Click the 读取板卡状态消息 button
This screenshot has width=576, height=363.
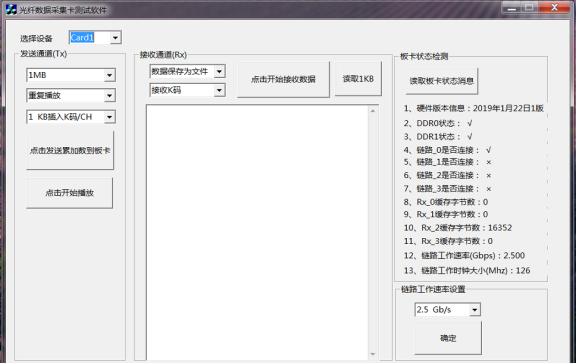click(442, 81)
